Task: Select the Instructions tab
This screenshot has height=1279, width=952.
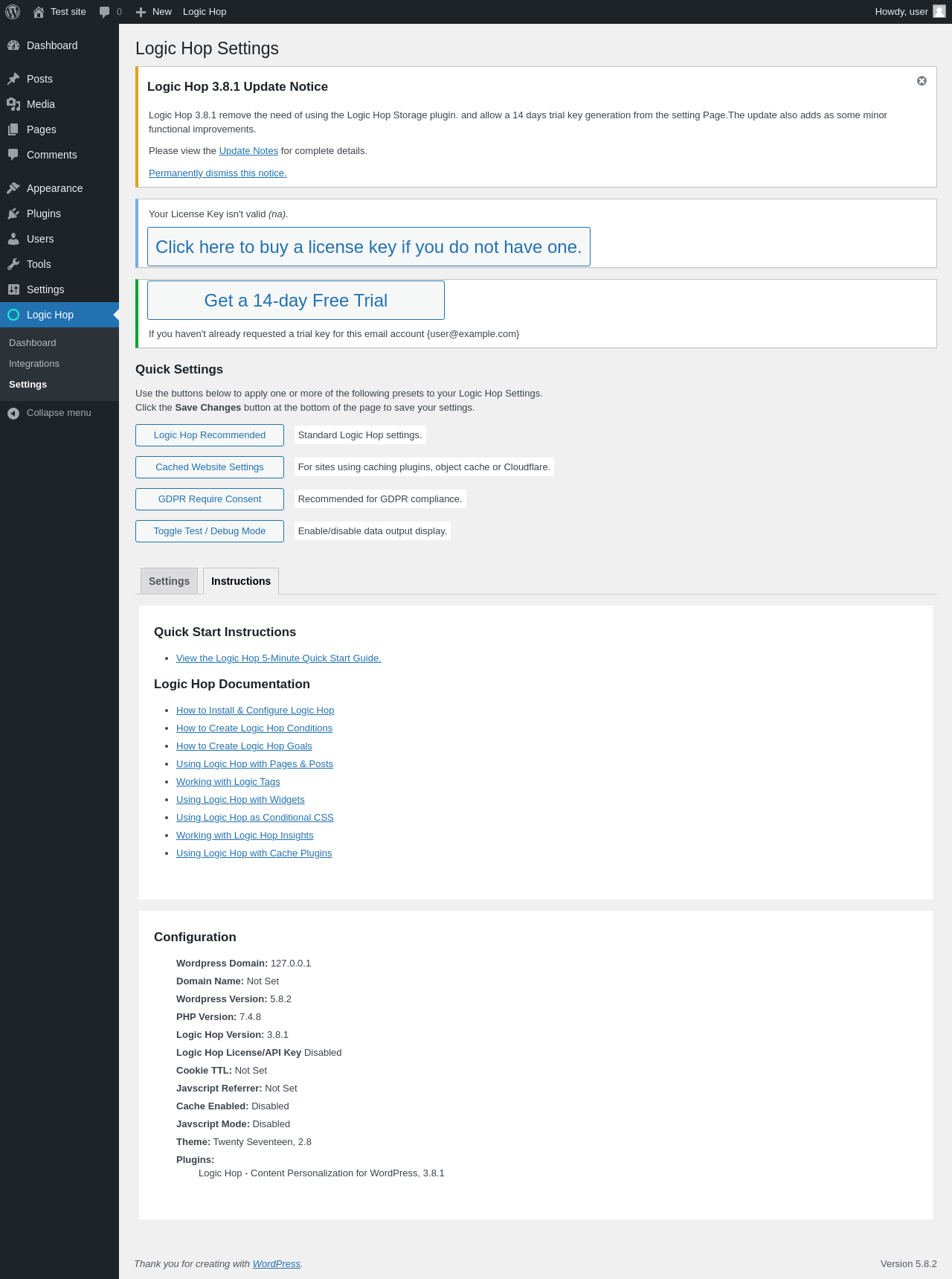Action: (x=241, y=581)
